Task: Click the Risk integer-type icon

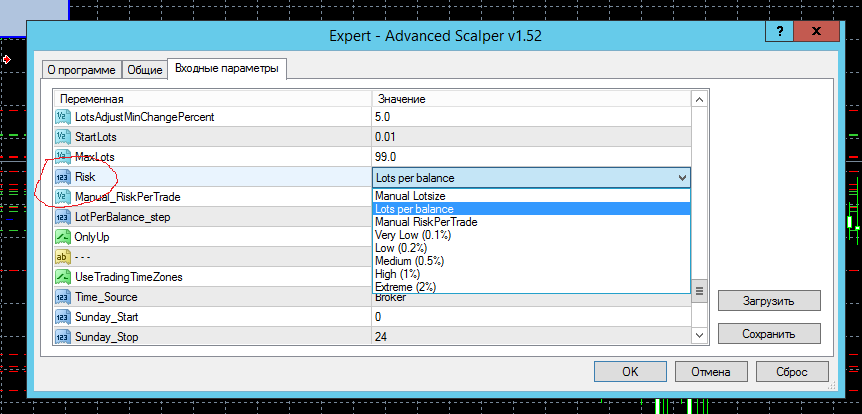Action: click(63, 178)
